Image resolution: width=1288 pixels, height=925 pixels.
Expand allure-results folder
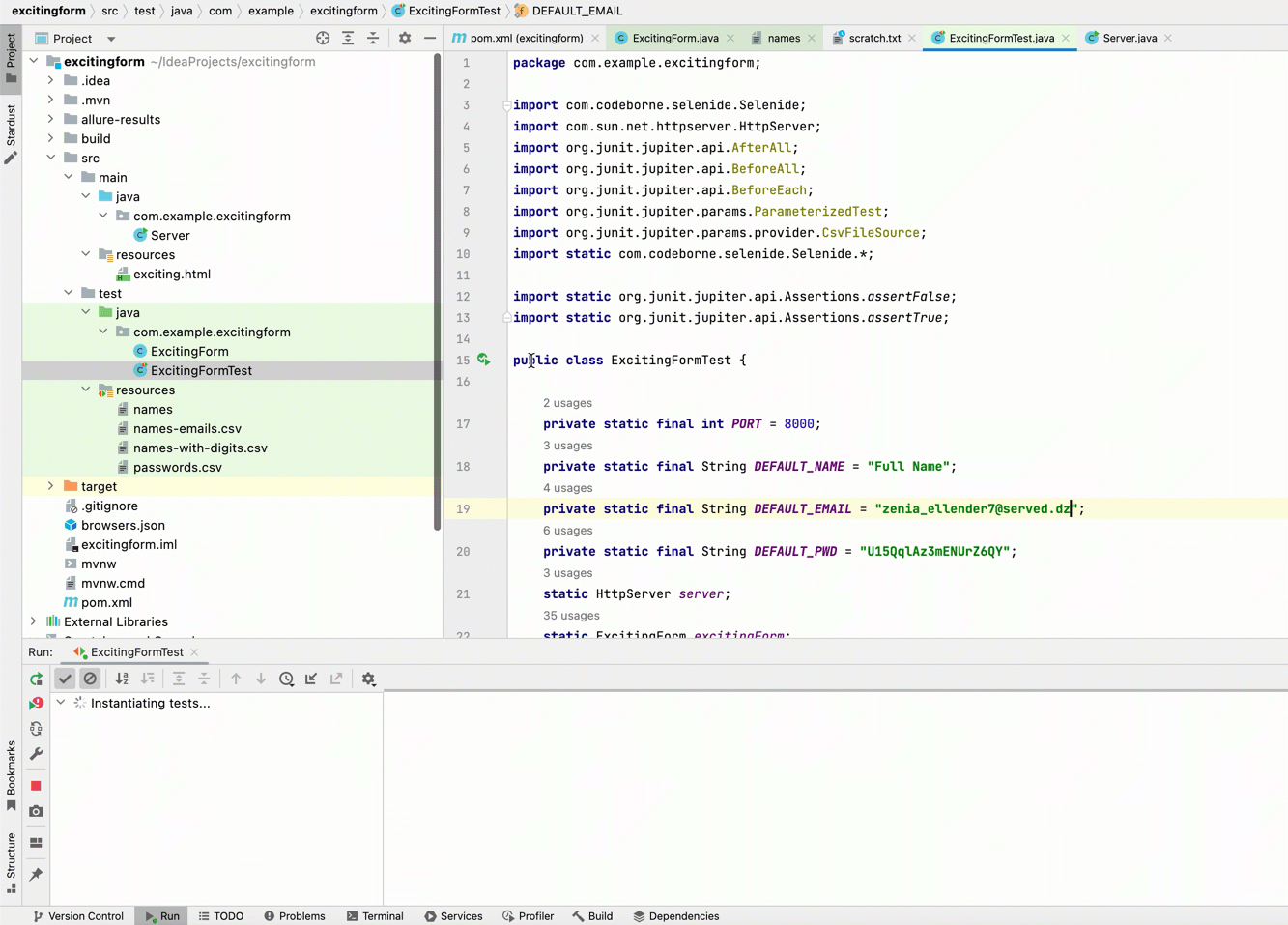(51, 119)
